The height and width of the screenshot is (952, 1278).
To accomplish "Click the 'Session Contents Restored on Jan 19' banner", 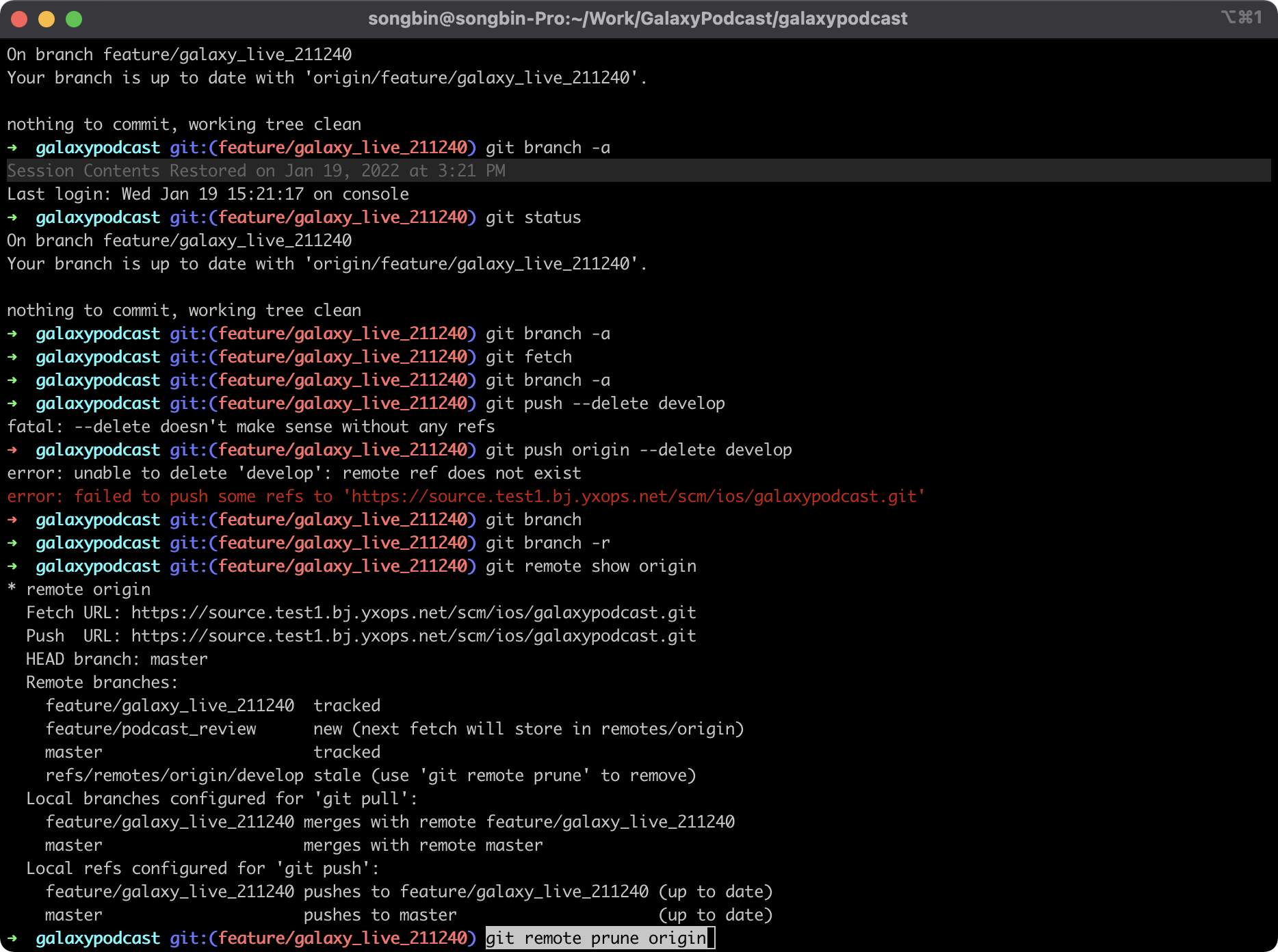I will (x=639, y=170).
